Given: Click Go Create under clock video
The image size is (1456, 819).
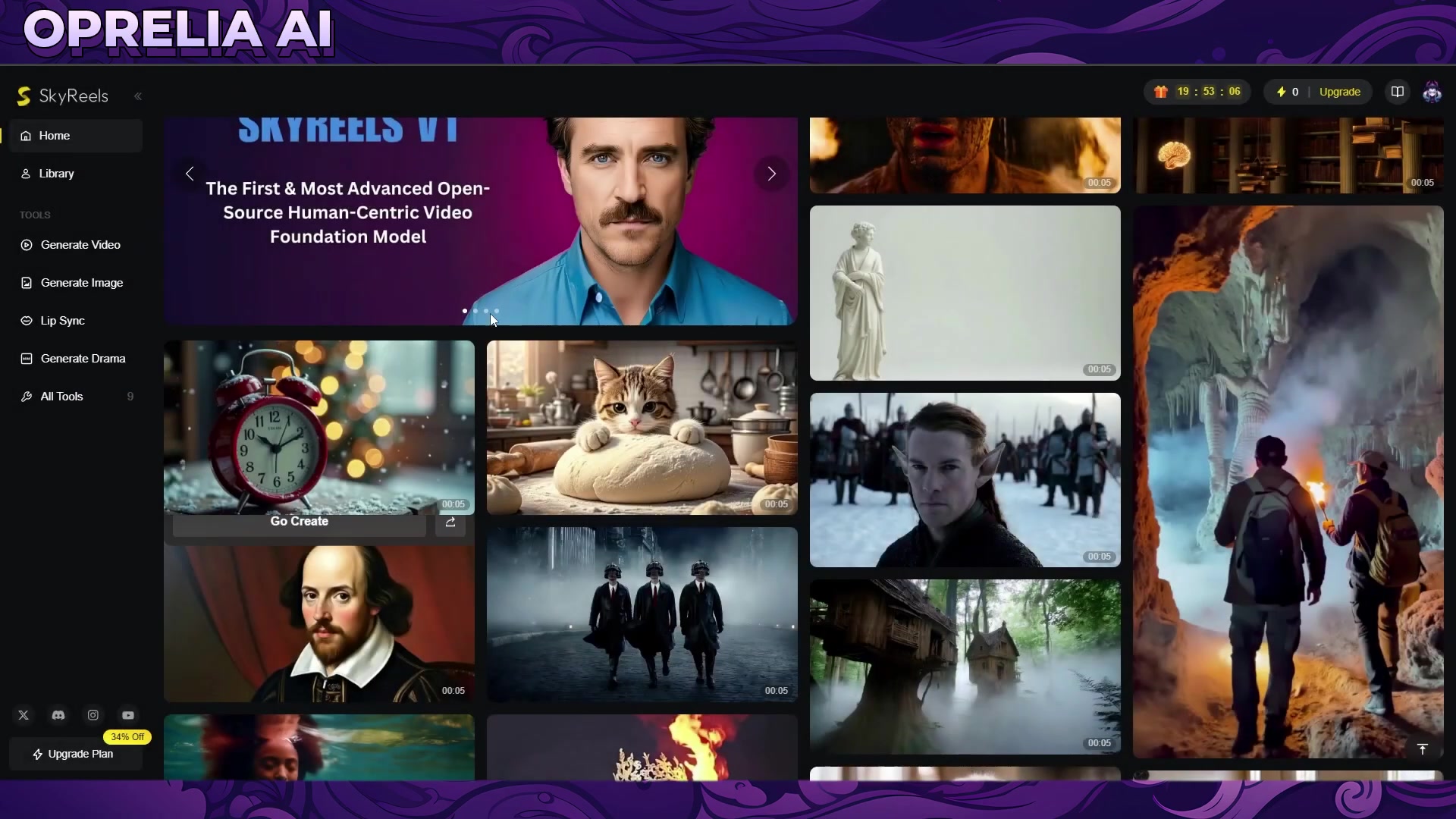Looking at the screenshot, I should point(300,522).
